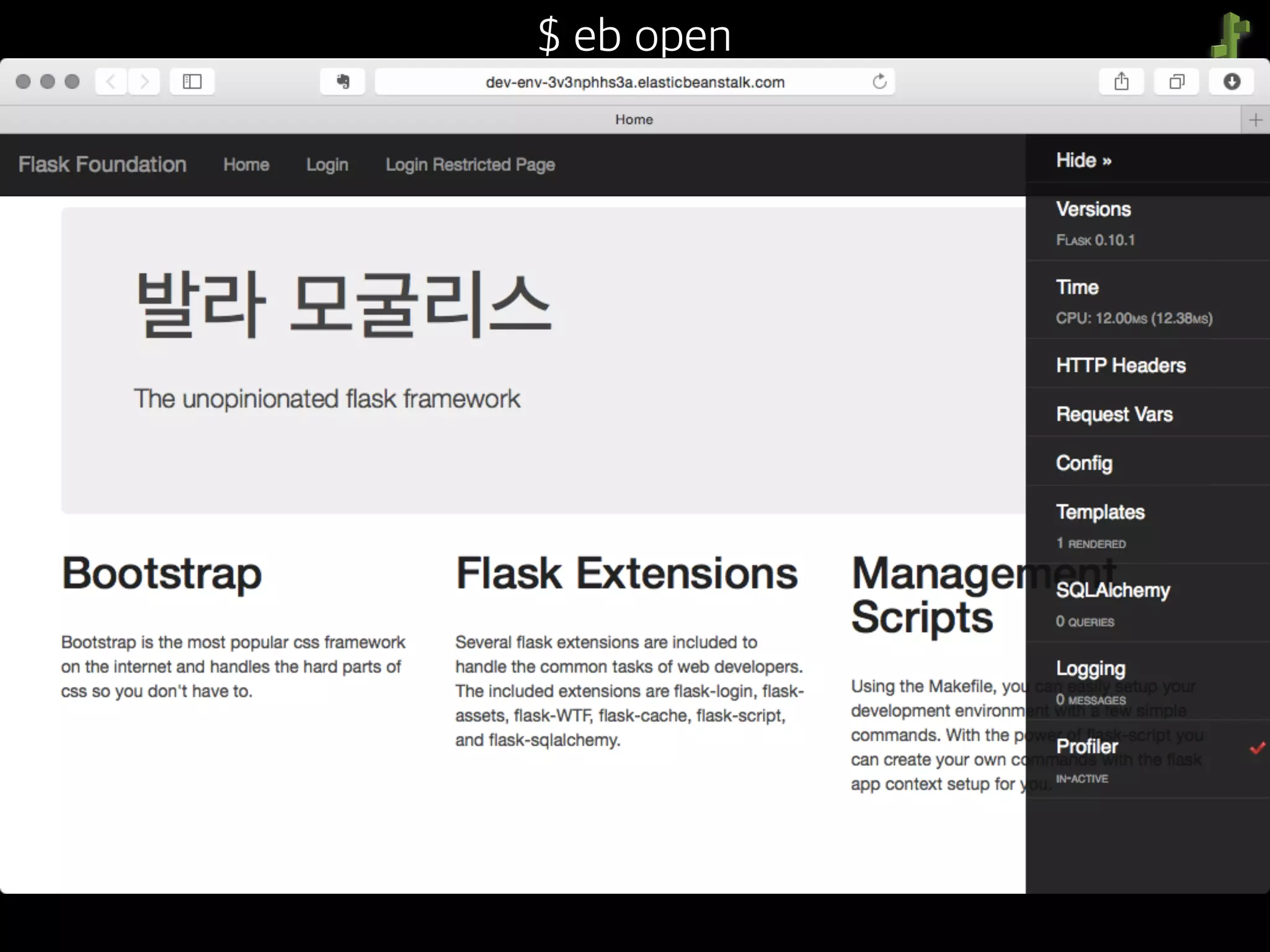This screenshot has width=1270, height=952.
Task: Open the Share sheet icon
Action: coord(1121,82)
